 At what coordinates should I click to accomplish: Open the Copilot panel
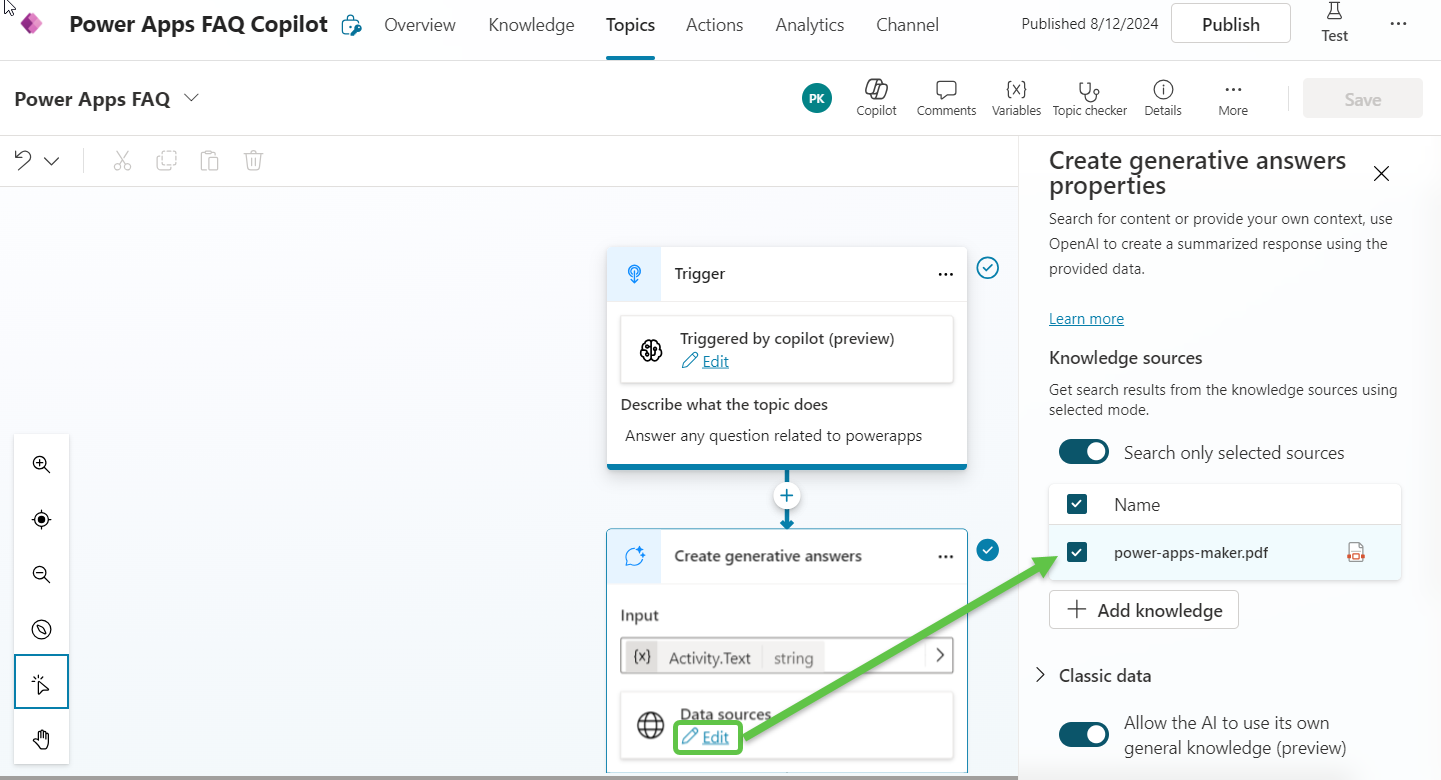[876, 97]
